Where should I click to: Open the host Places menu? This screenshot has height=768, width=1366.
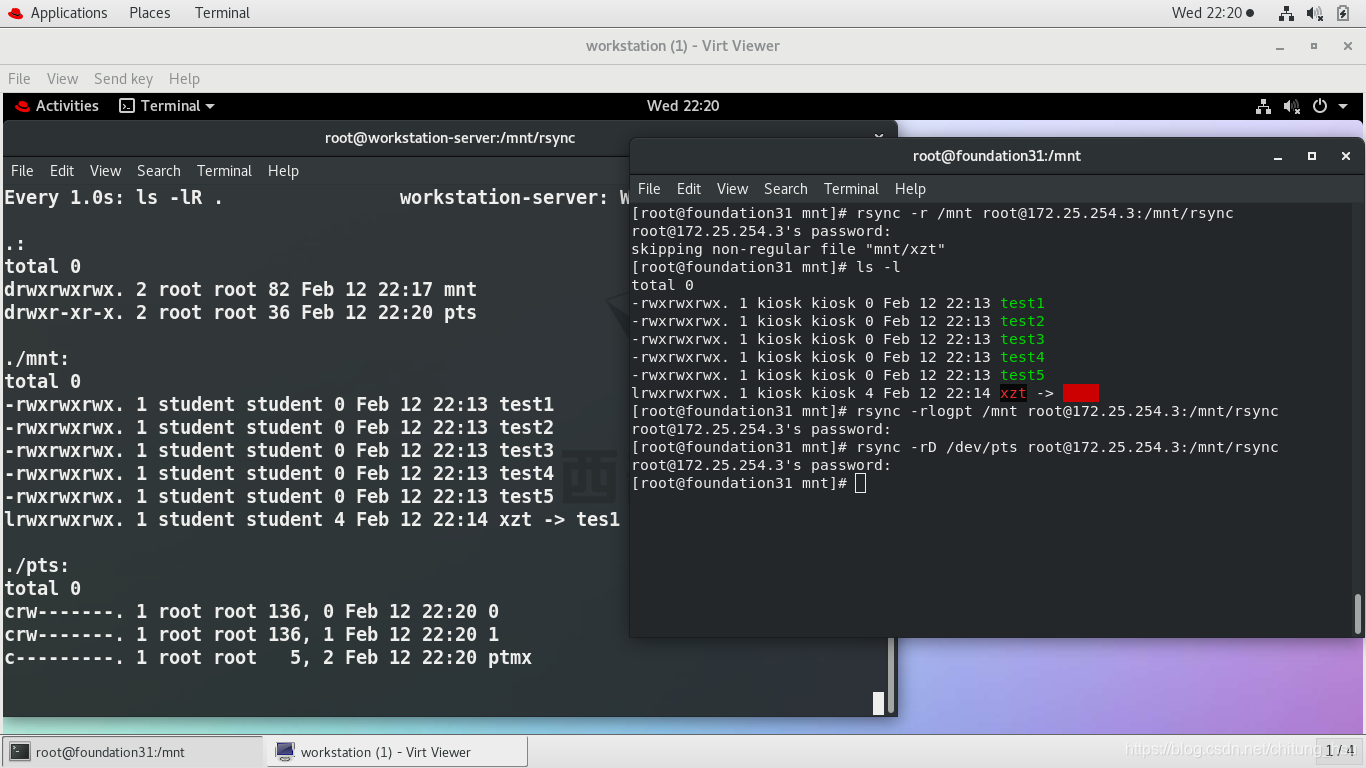point(149,13)
